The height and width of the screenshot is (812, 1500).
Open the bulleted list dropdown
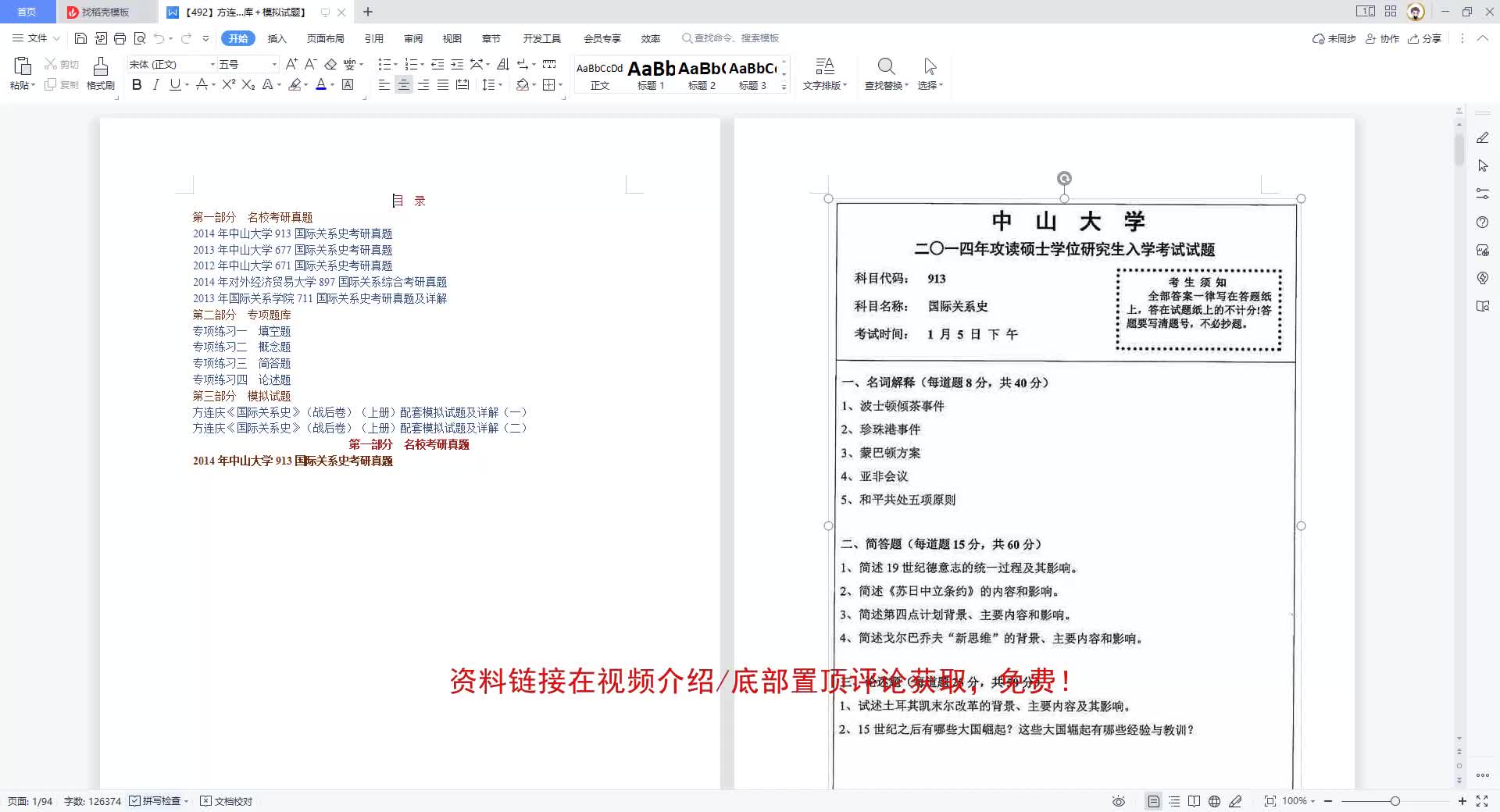(395, 65)
